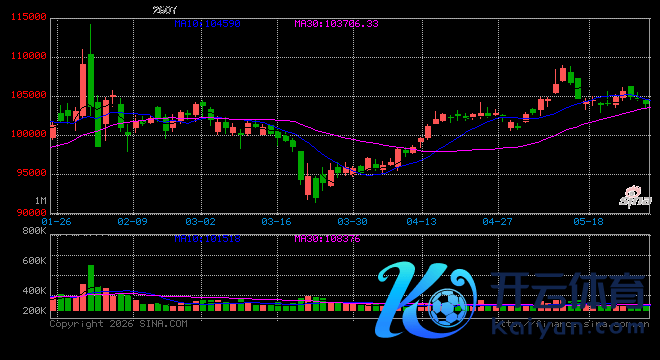
Task: Click the MA30:103706.33 moving average label
Action: (336, 24)
